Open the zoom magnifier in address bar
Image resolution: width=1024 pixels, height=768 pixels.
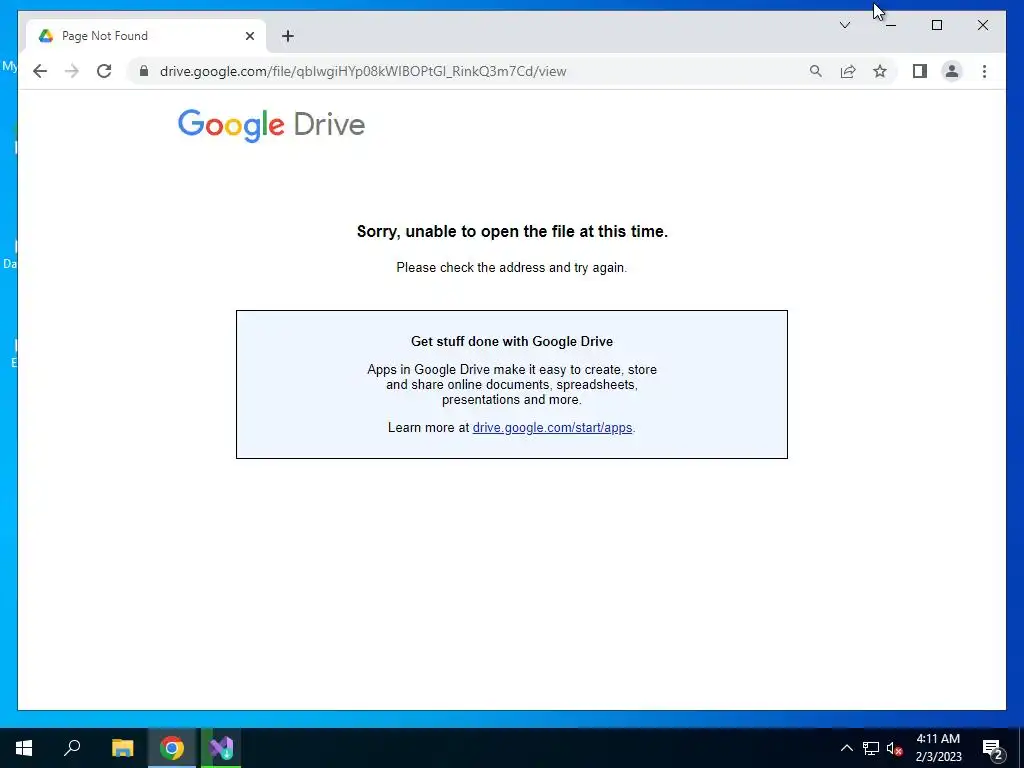click(x=816, y=71)
